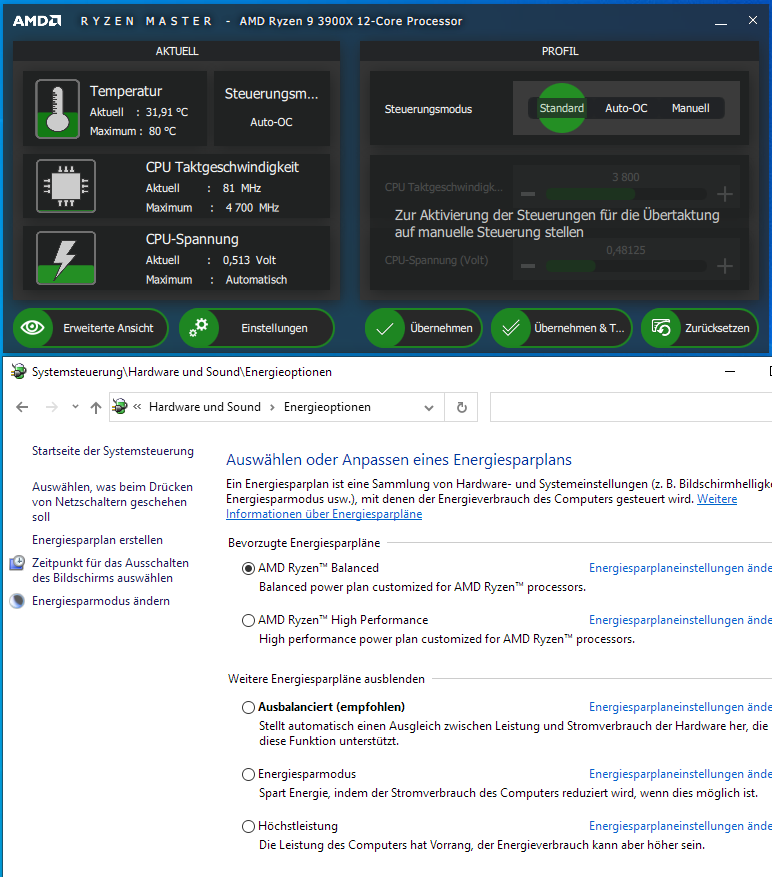Decrease CPU-Spannung with minus button
Screen dimensions: 772x877
tap(528, 266)
